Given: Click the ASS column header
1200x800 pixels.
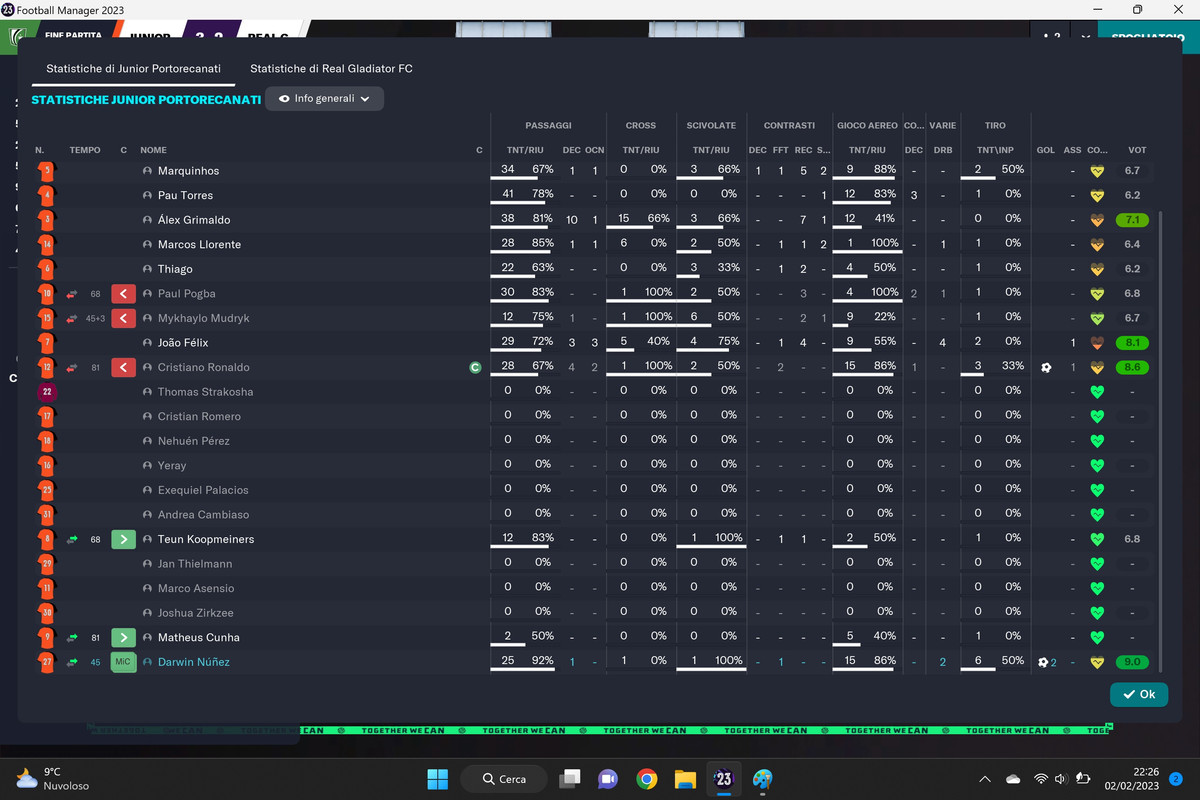Looking at the screenshot, I should click(x=1072, y=150).
